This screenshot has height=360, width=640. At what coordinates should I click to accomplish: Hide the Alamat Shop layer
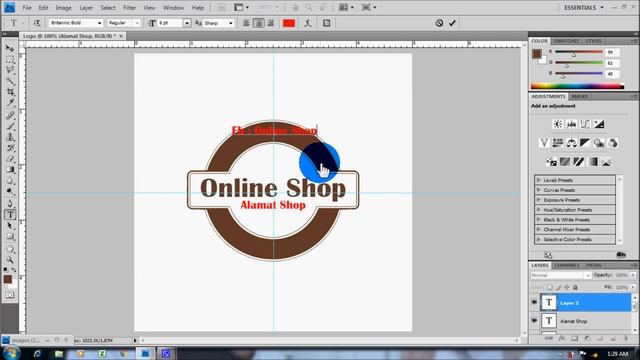534,321
